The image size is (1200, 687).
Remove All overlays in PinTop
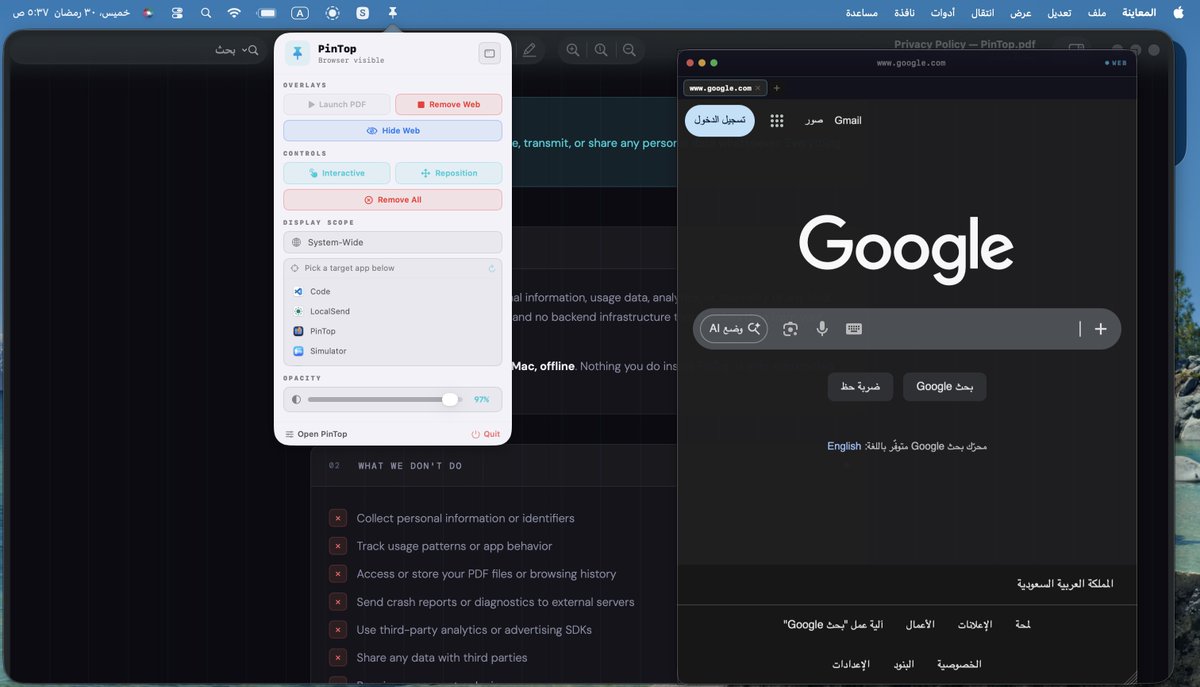(392, 200)
